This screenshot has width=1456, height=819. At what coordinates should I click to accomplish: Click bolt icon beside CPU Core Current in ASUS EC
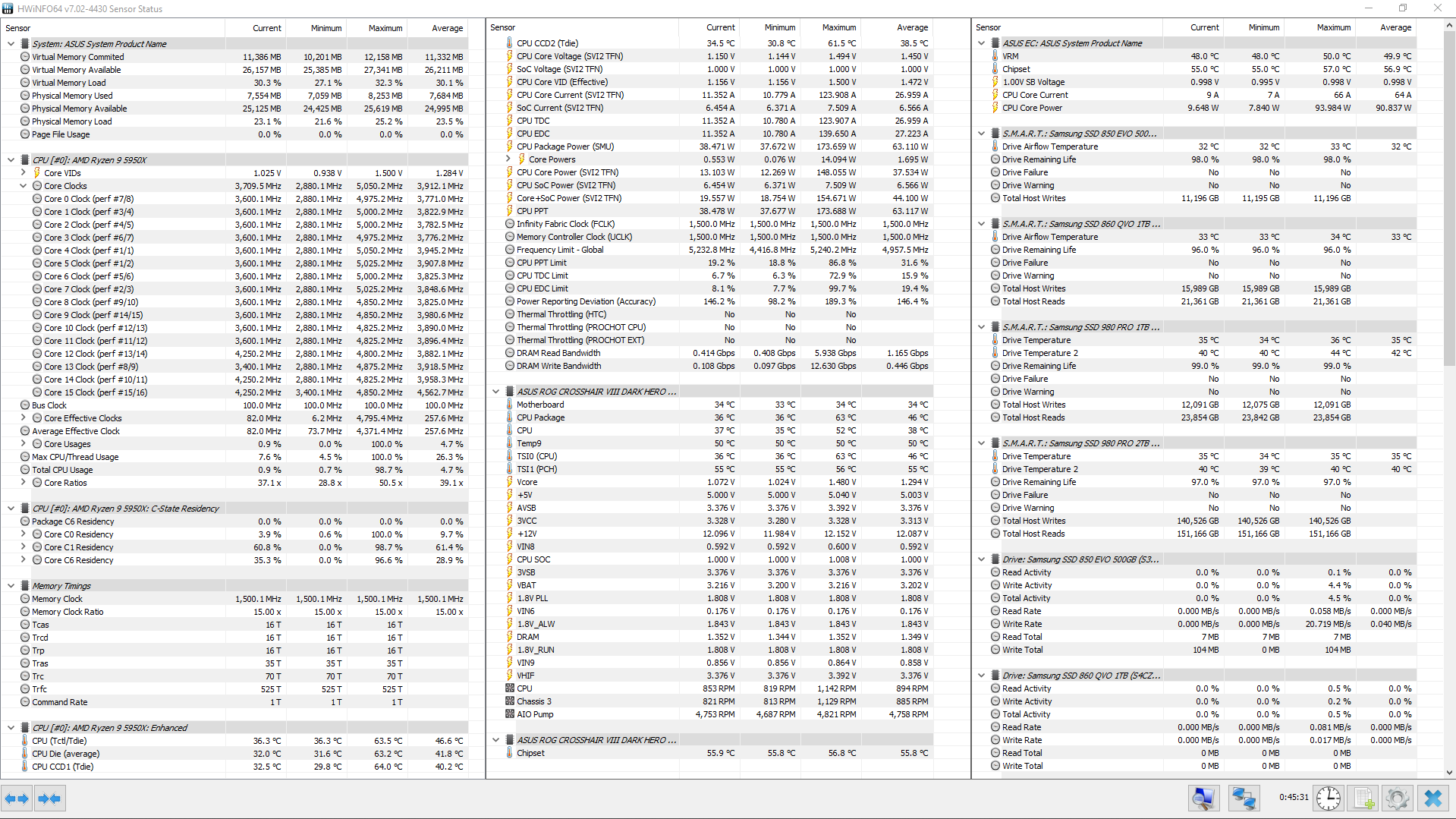pyautogui.click(x=995, y=95)
